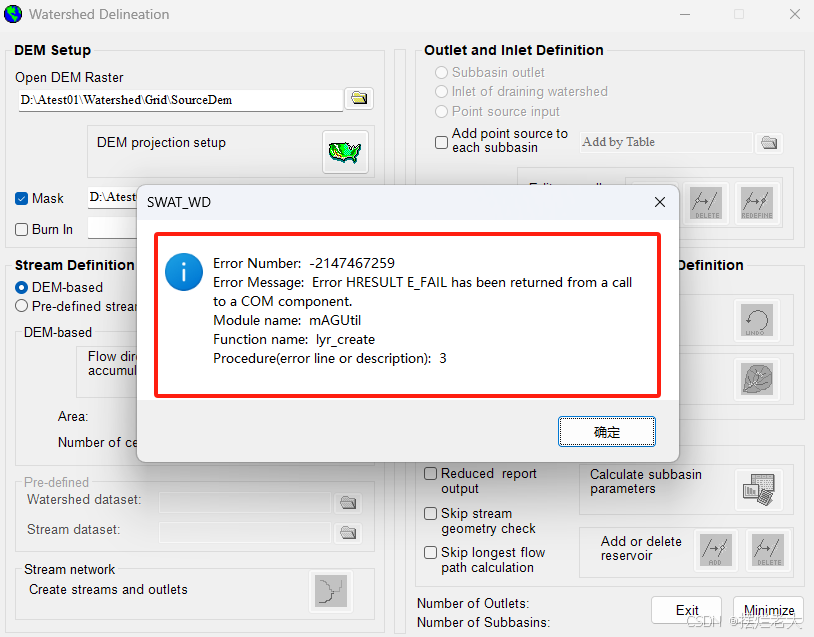814x637 pixels.
Task: Select the DEM-based radio button
Action: (21, 287)
